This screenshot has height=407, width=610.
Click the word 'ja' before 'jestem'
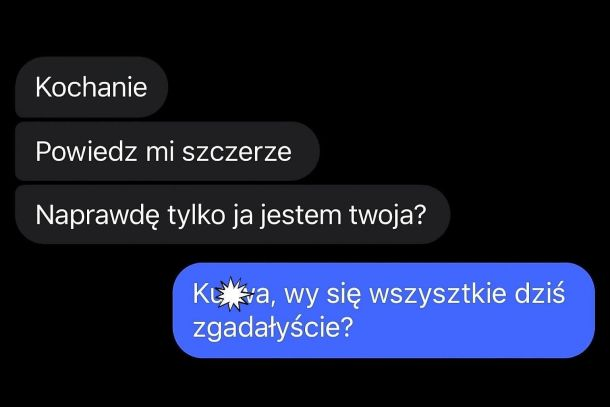(x=243, y=216)
